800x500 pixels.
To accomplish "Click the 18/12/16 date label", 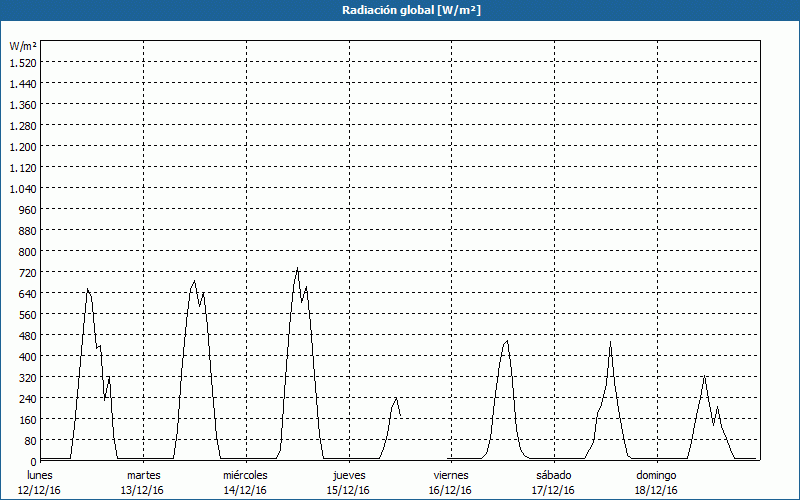I will [657, 490].
